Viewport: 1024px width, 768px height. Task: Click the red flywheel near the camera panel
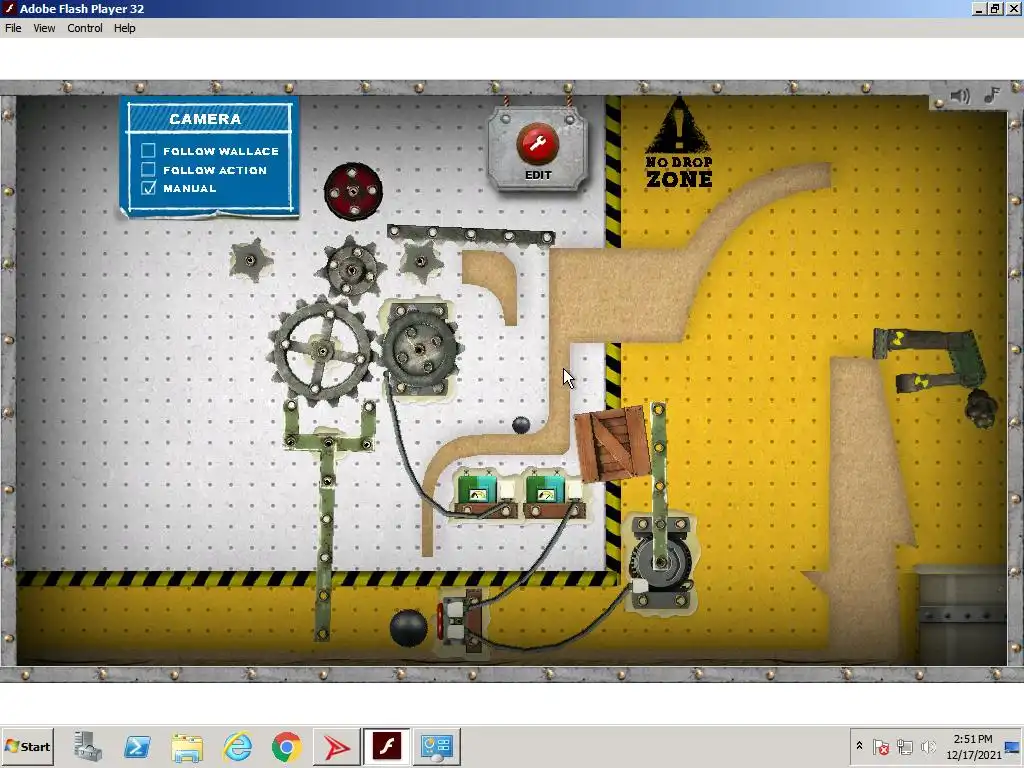(x=353, y=191)
